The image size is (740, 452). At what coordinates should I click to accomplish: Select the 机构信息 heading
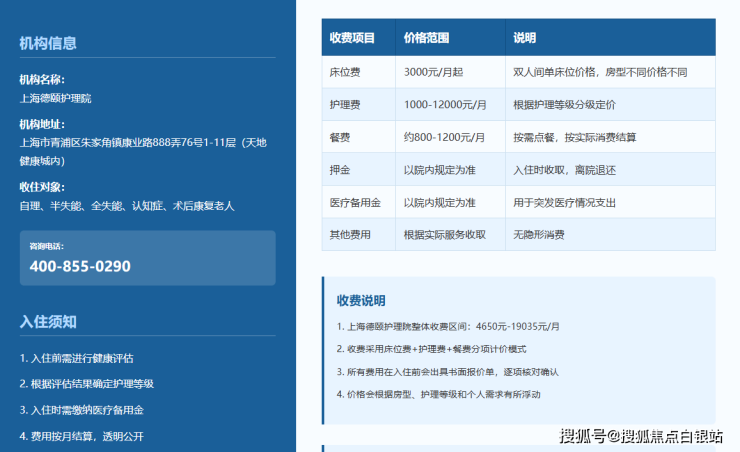click(48, 43)
